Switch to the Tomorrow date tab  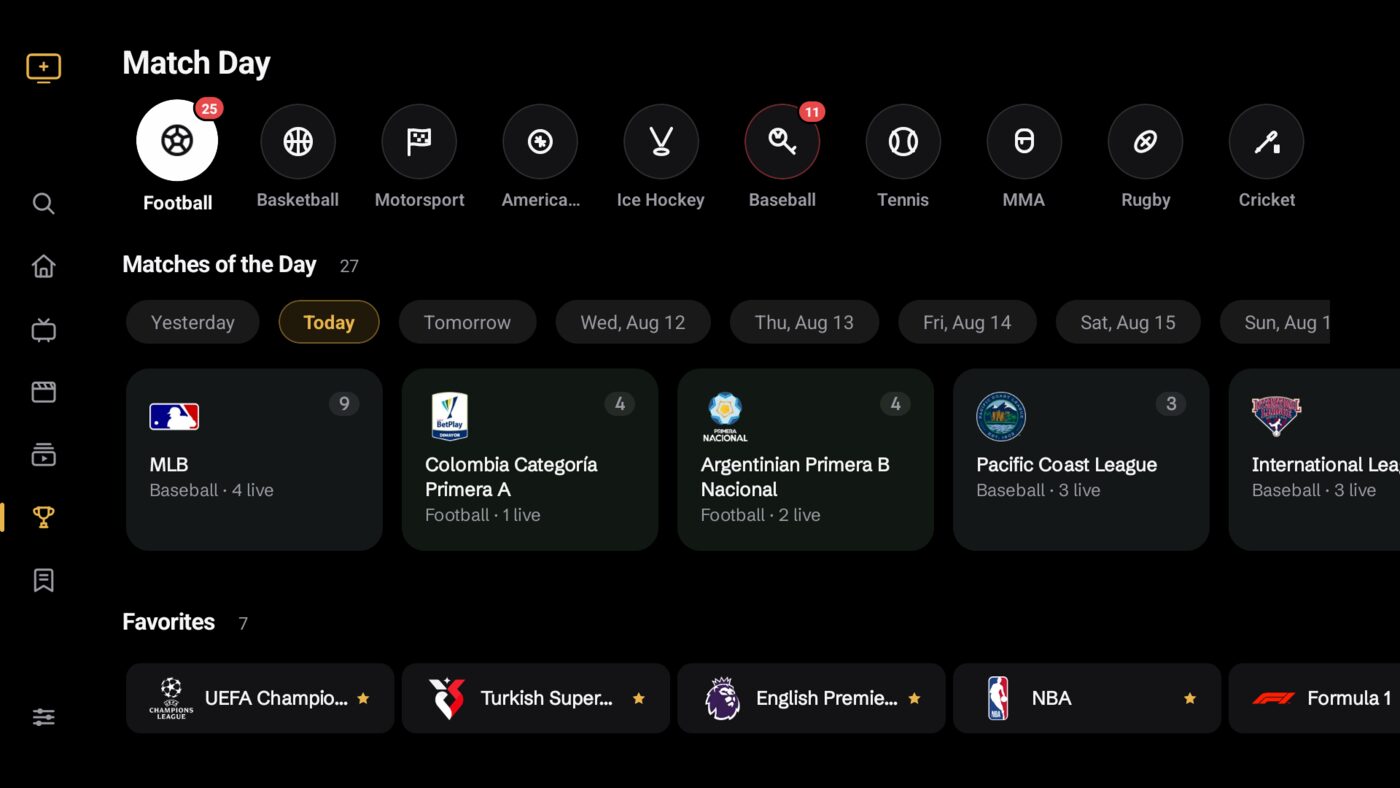tap(467, 322)
